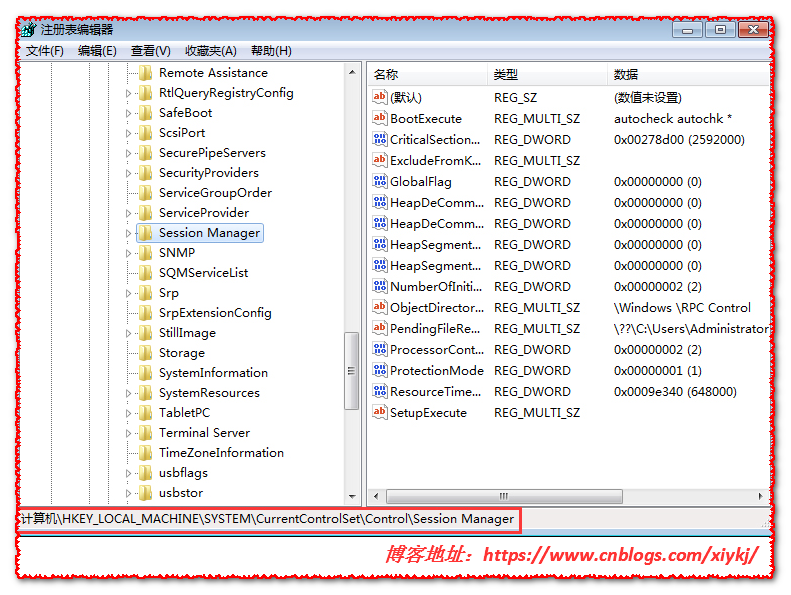Click the Session Manager folder icon
The width and height of the screenshot is (791, 595).
click(x=145, y=233)
